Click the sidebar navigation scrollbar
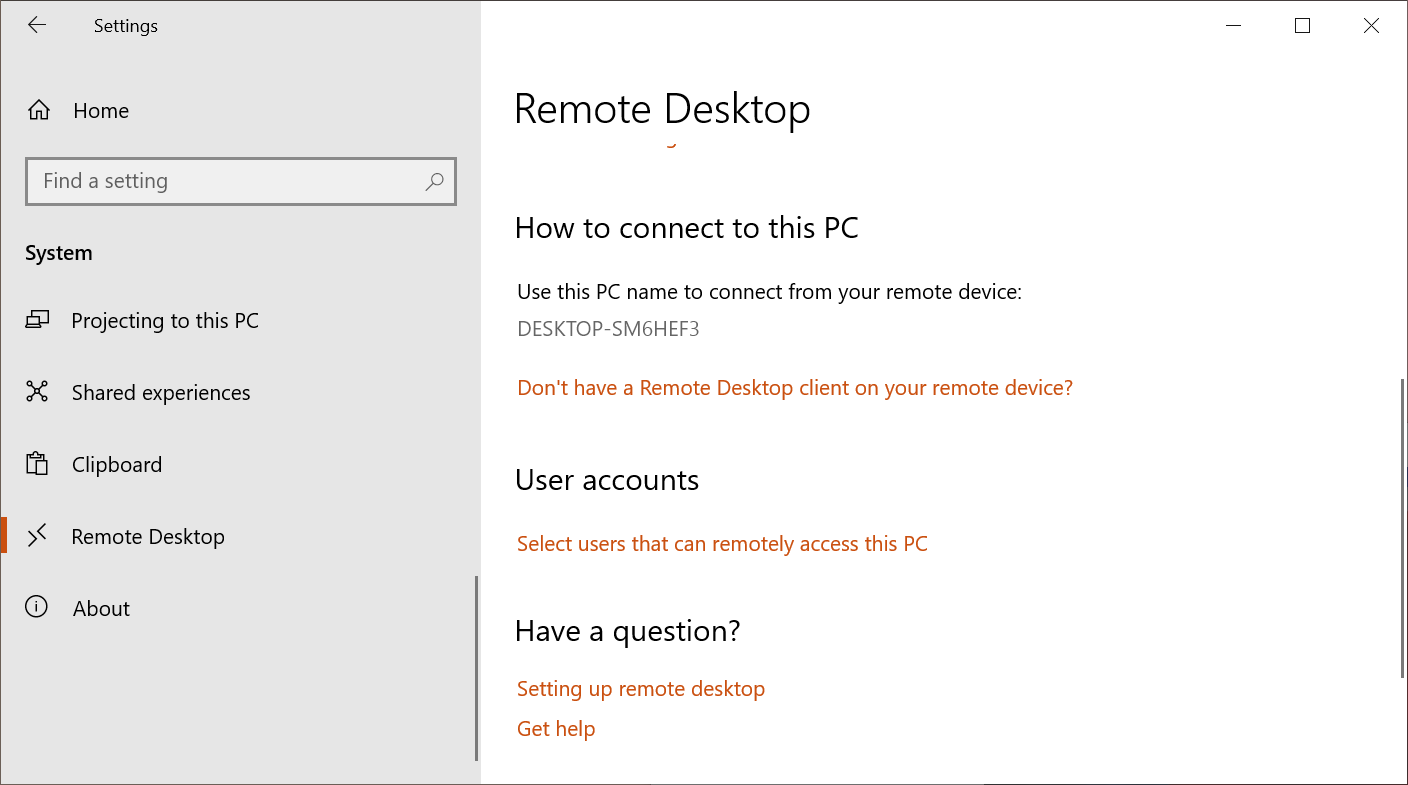1408x785 pixels. click(x=476, y=668)
